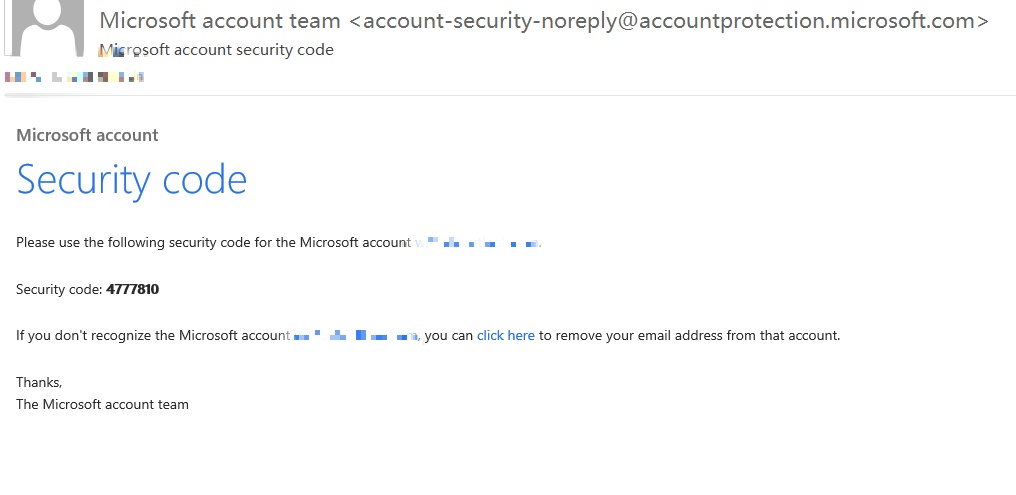The height and width of the screenshot is (495, 1016).
Task: Click the signature 'The Microsoft account team'
Action: pos(102,404)
